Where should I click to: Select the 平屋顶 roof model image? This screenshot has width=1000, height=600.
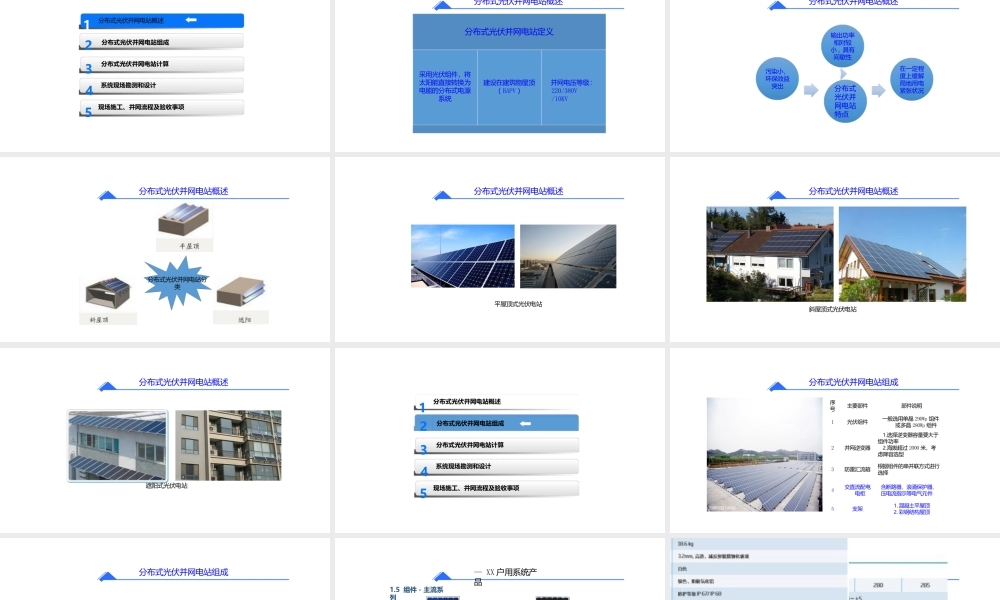coord(183,220)
